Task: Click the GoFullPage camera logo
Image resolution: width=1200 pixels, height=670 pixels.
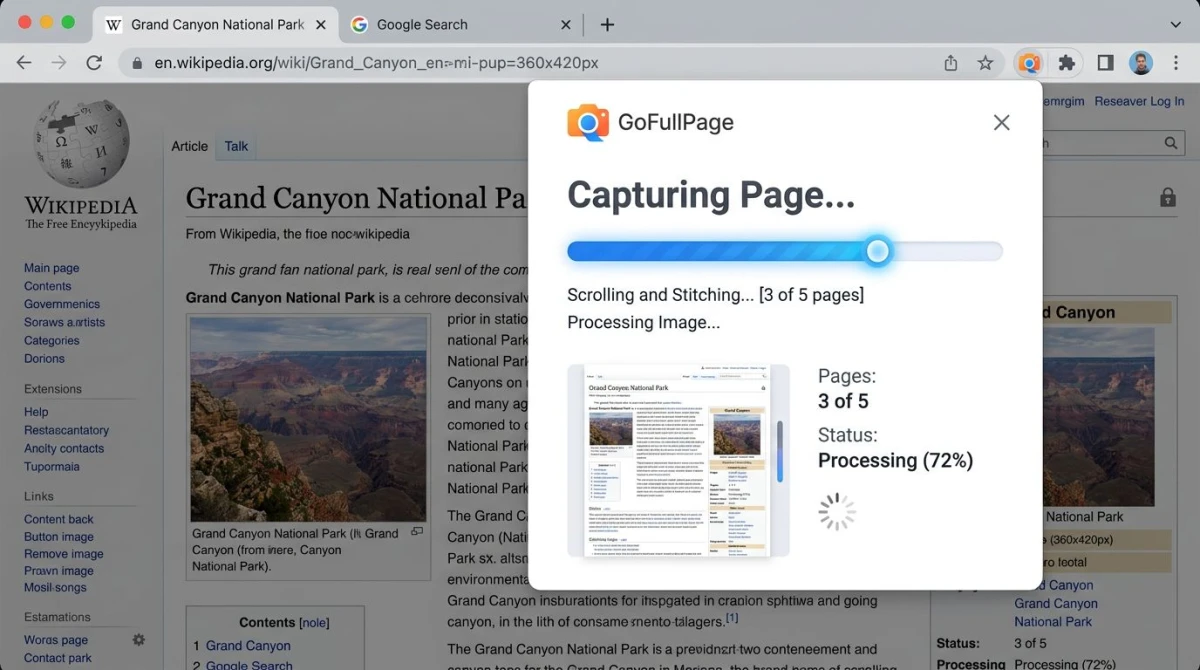Action: point(588,122)
